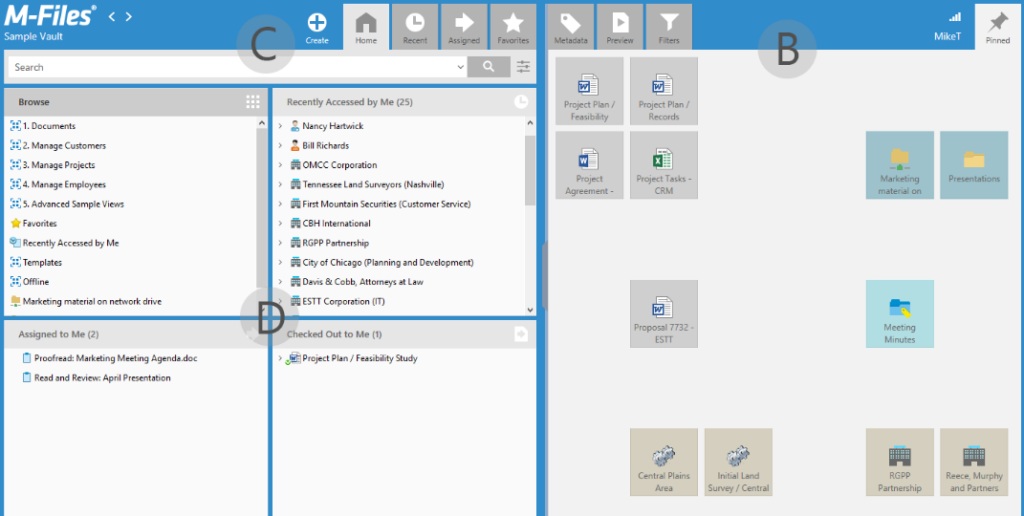Expand the Bill Richards entry
The width and height of the screenshot is (1024, 516).
click(x=280, y=146)
